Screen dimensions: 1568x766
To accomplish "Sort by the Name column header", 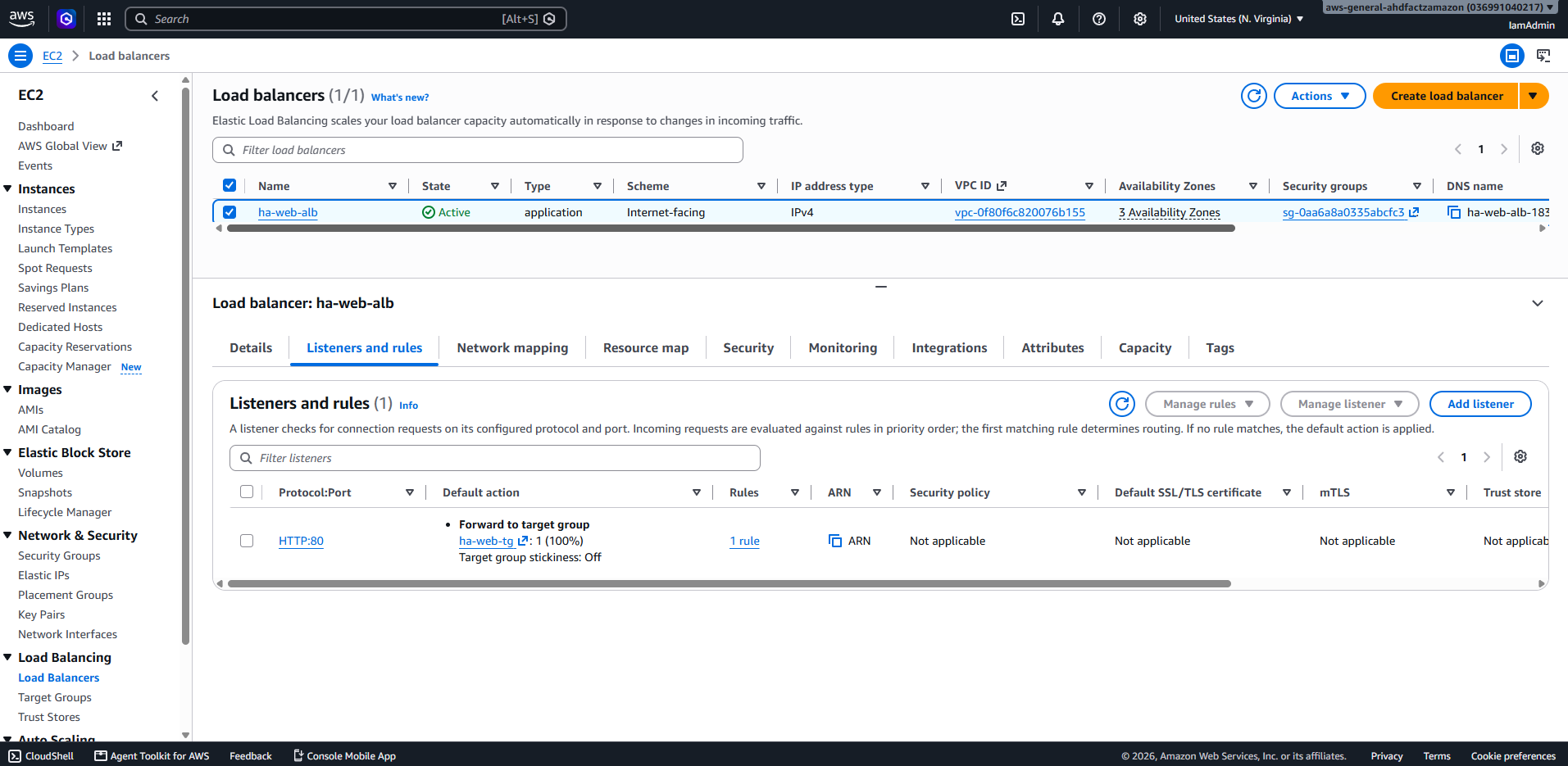I will pos(274,186).
